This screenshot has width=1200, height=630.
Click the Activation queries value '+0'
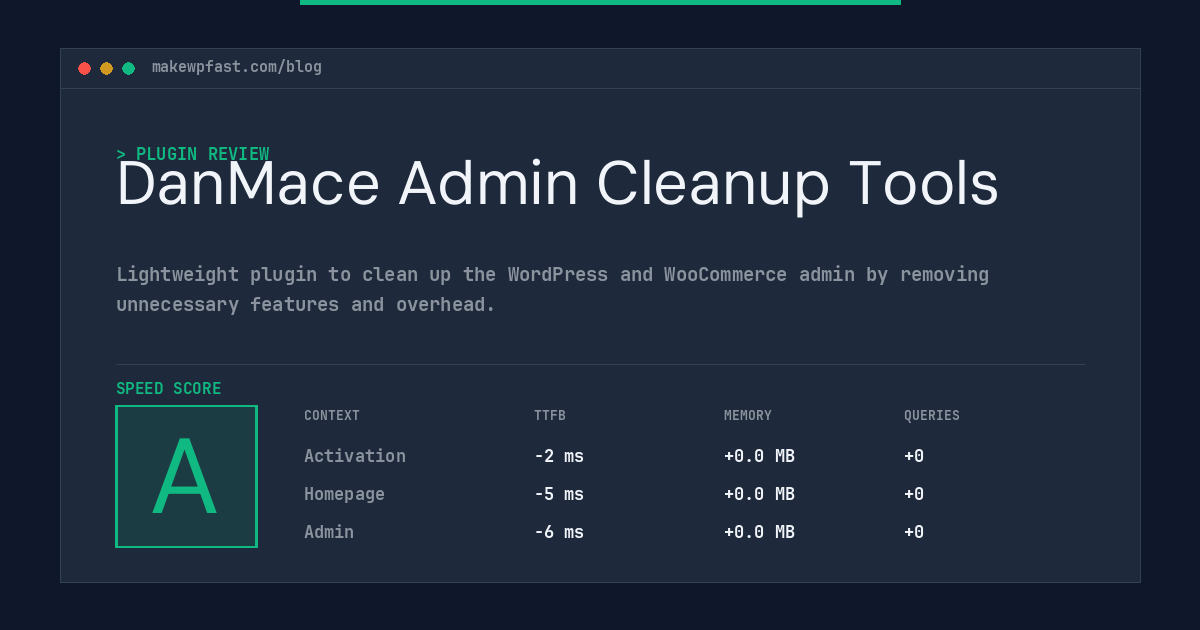tap(914, 456)
